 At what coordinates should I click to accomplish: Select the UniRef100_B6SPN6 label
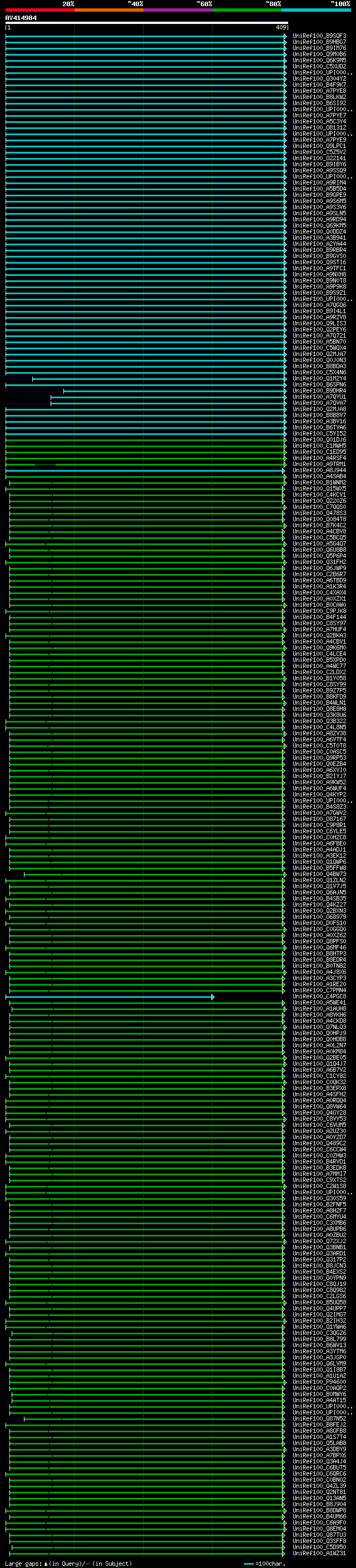(x=319, y=385)
